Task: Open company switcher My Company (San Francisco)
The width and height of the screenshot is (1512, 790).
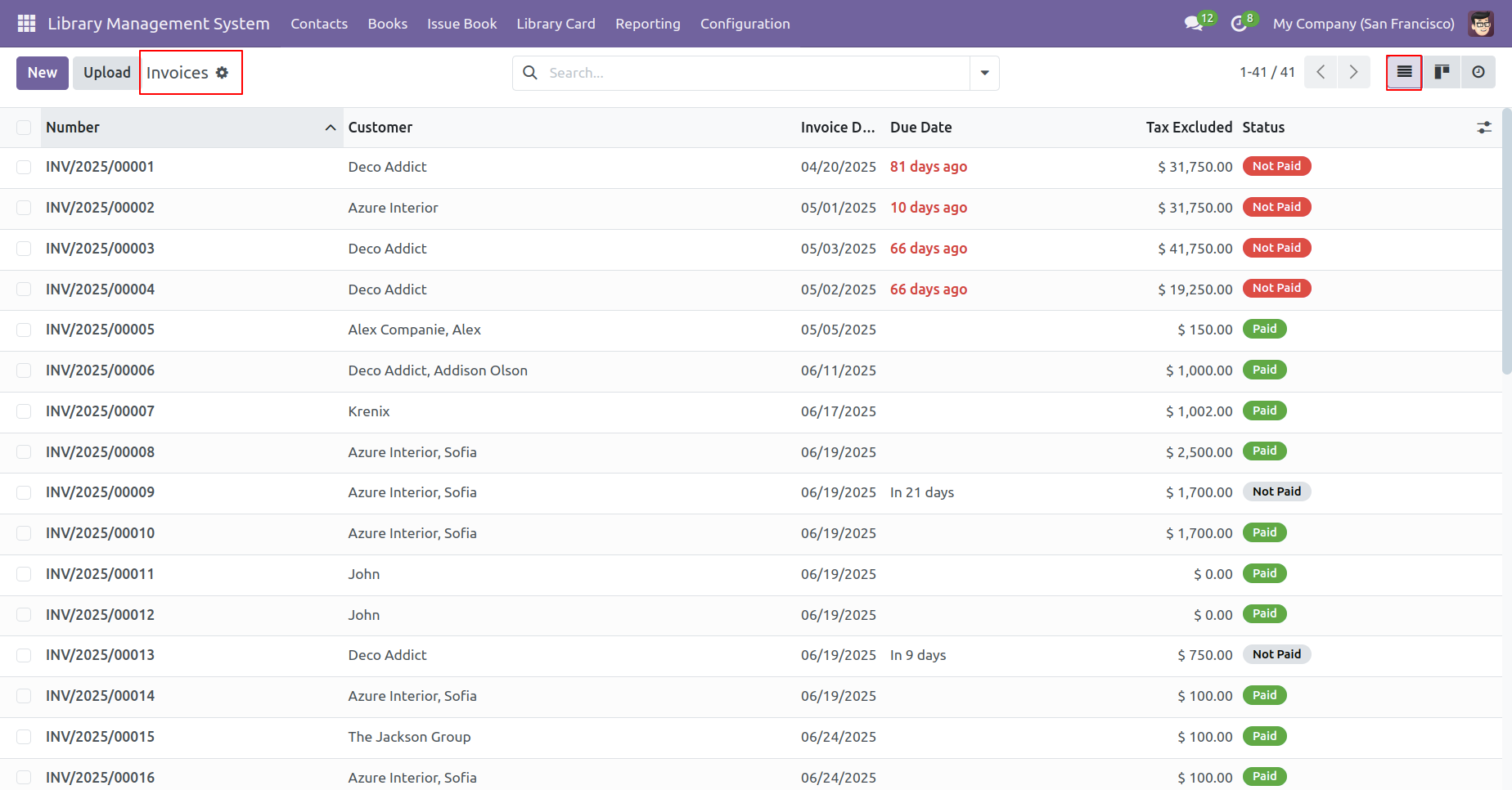Action: pos(1363,24)
